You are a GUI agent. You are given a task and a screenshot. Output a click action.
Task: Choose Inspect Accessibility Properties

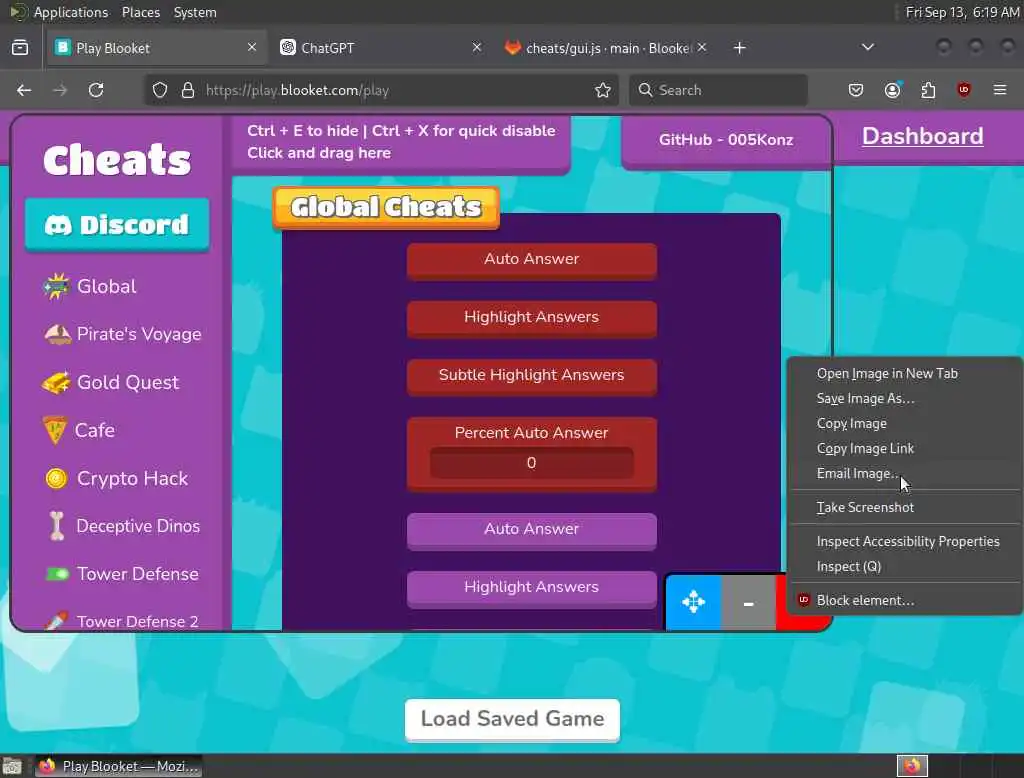click(x=904, y=542)
